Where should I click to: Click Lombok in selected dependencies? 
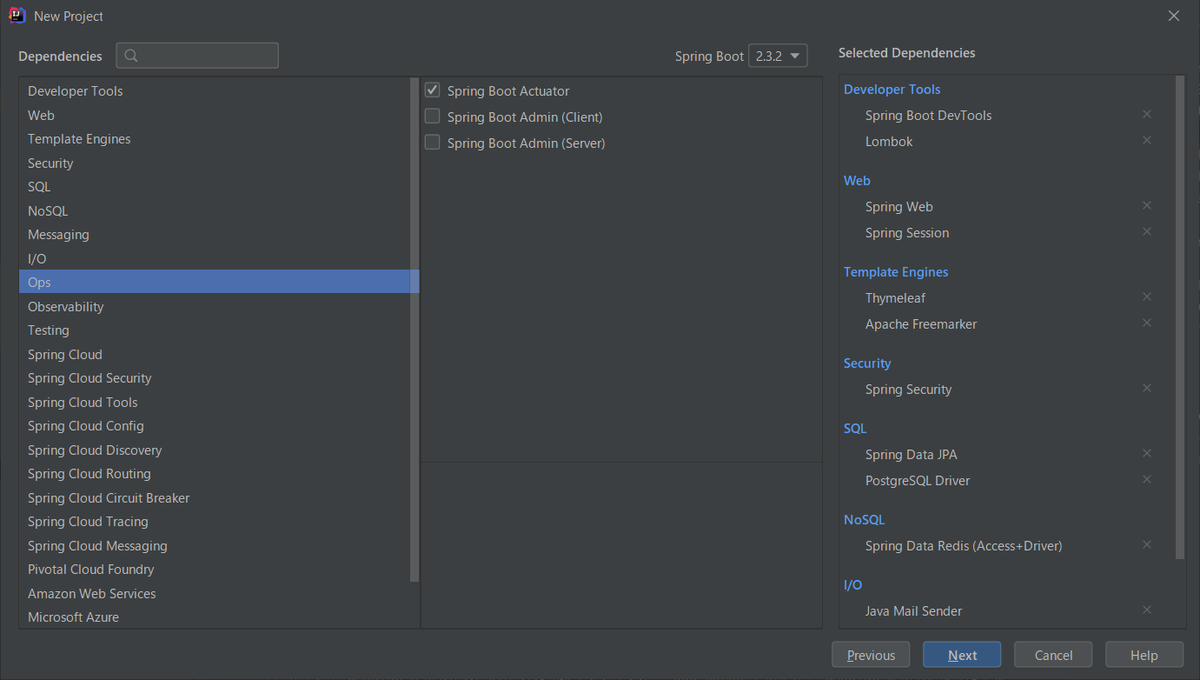(x=889, y=141)
